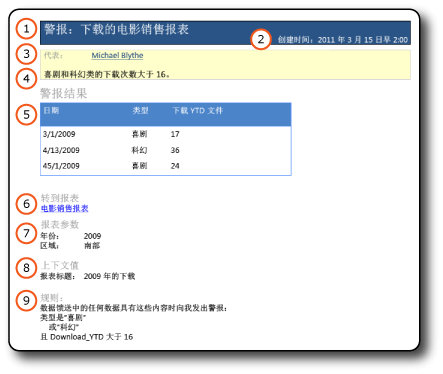Select the date cell 4/13/2009
Screen dimensions: 443x374
tap(61, 150)
